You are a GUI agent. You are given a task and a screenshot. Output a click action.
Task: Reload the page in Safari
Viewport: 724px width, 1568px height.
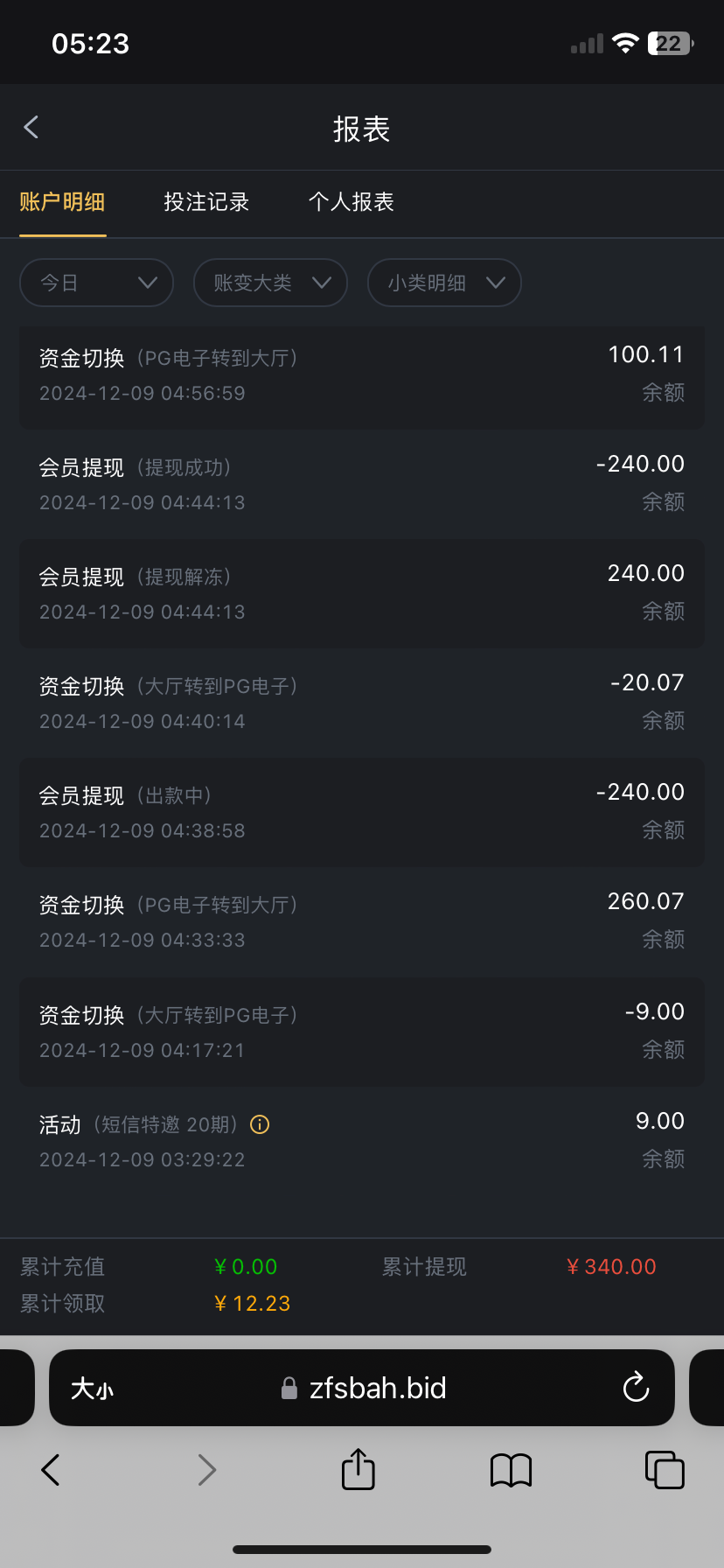coord(636,1387)
